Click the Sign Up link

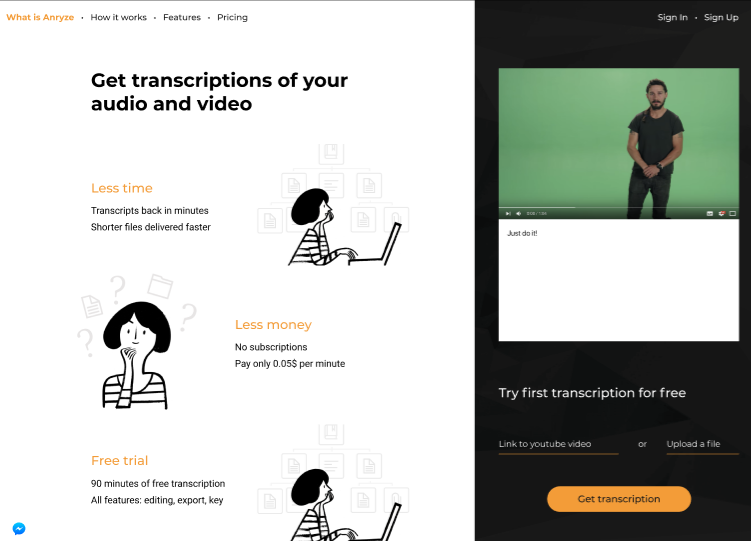pos(721,17)
